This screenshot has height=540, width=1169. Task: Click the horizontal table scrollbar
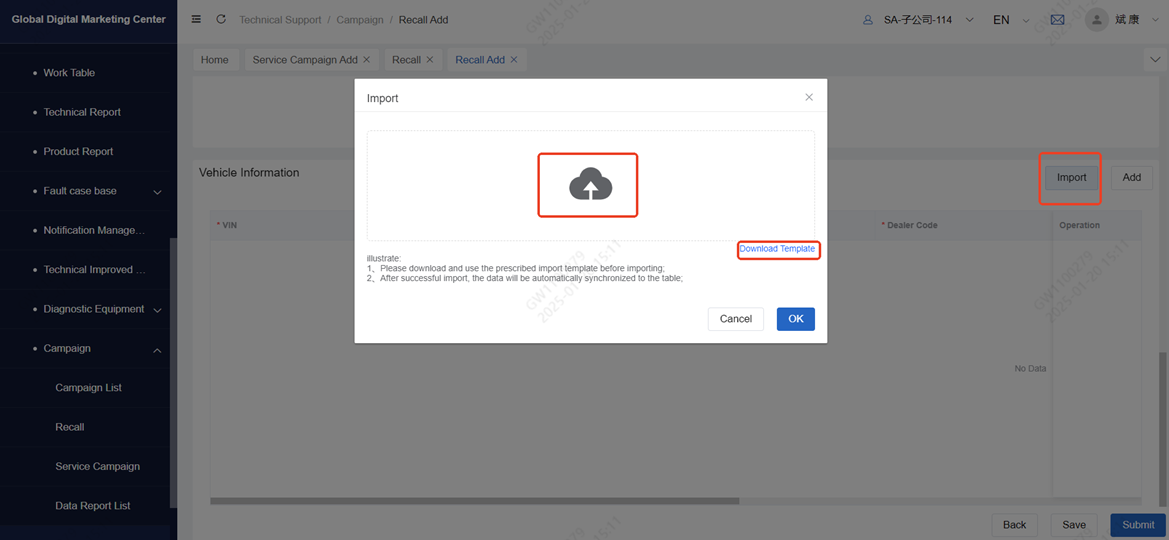[x=474, y=501]
